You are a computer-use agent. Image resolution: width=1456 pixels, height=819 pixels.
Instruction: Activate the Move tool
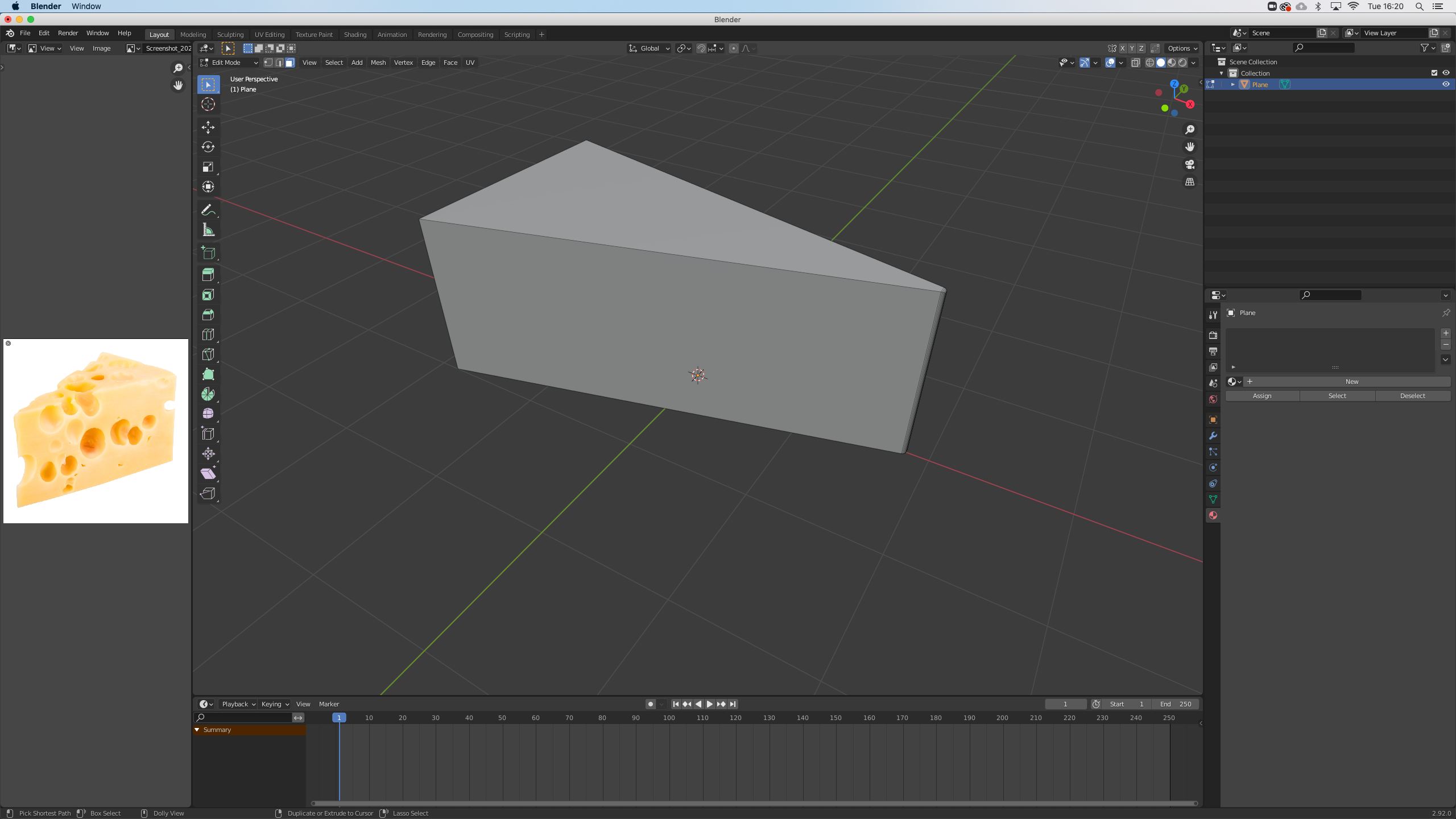pyautogui.click(x=208, y=127)
